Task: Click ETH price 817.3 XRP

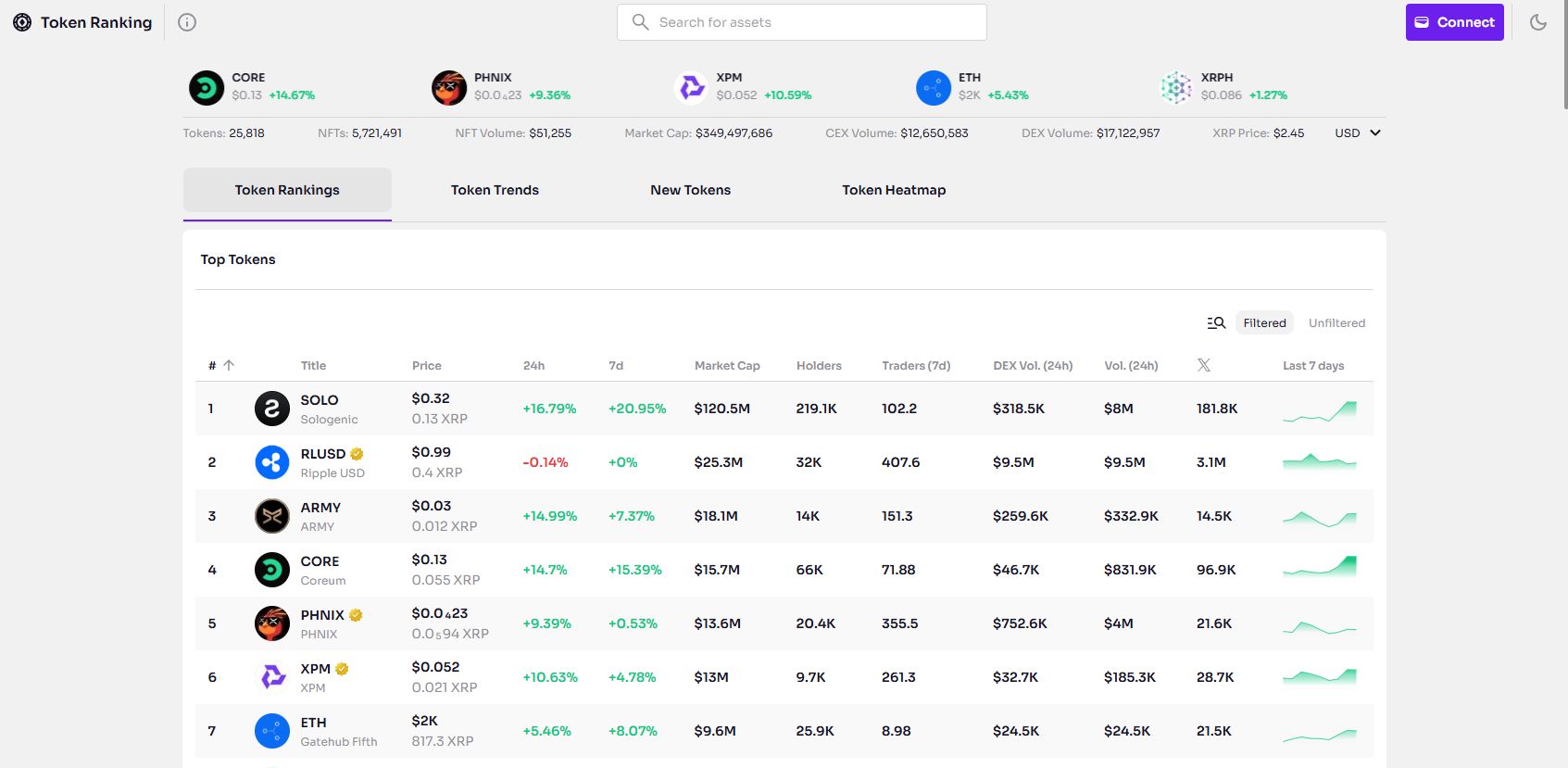Action: pyautogui.click(x=443, y=741)
